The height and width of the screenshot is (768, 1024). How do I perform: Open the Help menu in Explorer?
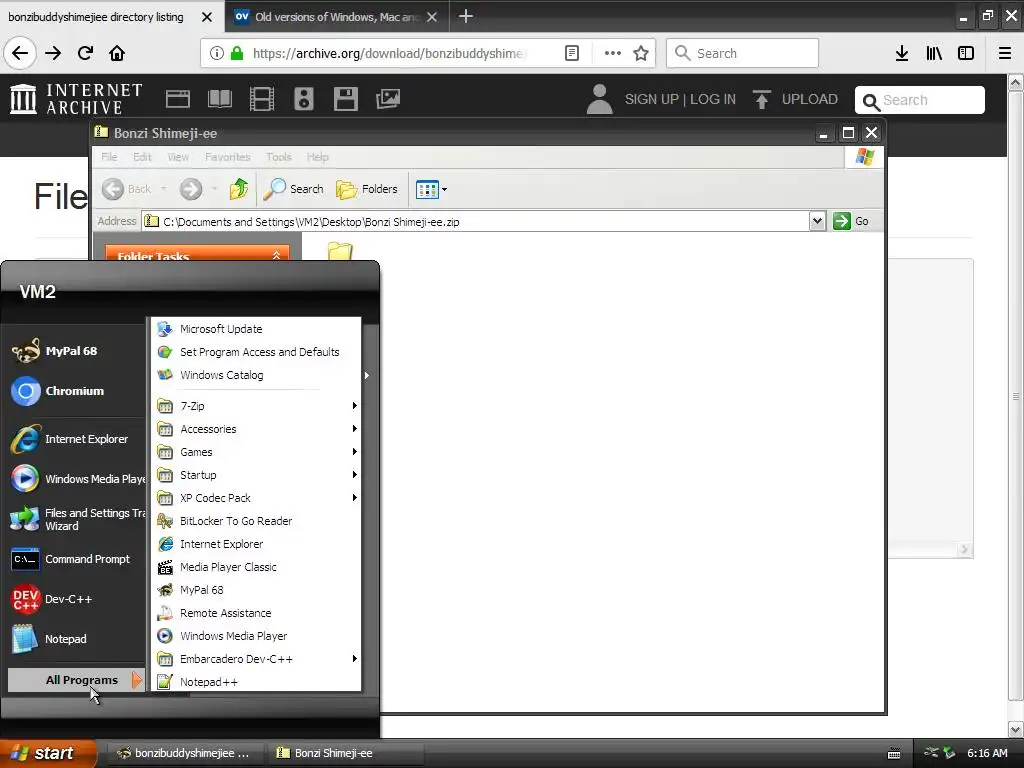[317, 157]
